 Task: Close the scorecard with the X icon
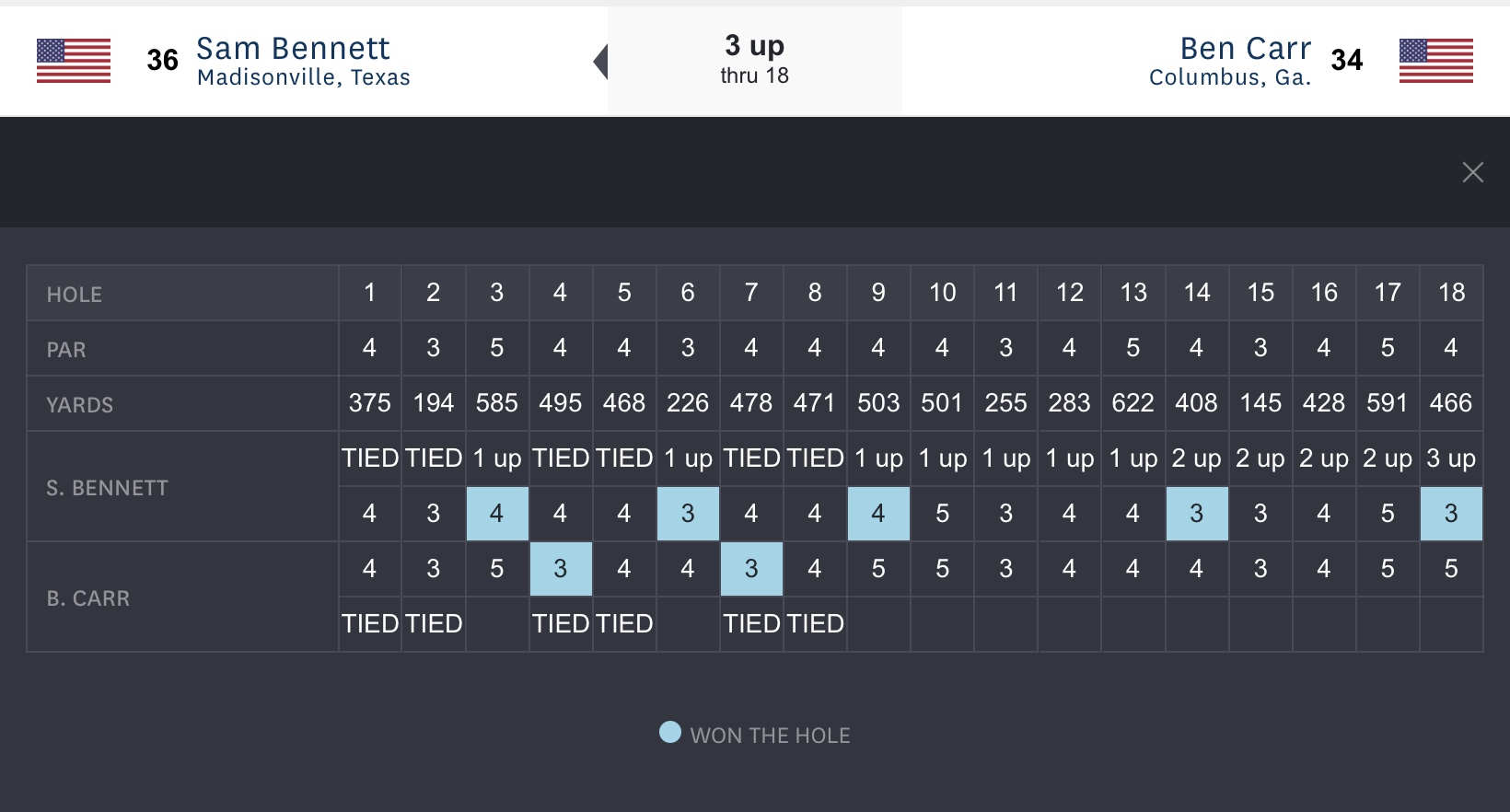pyautogui.click(x=1472, y=172)
